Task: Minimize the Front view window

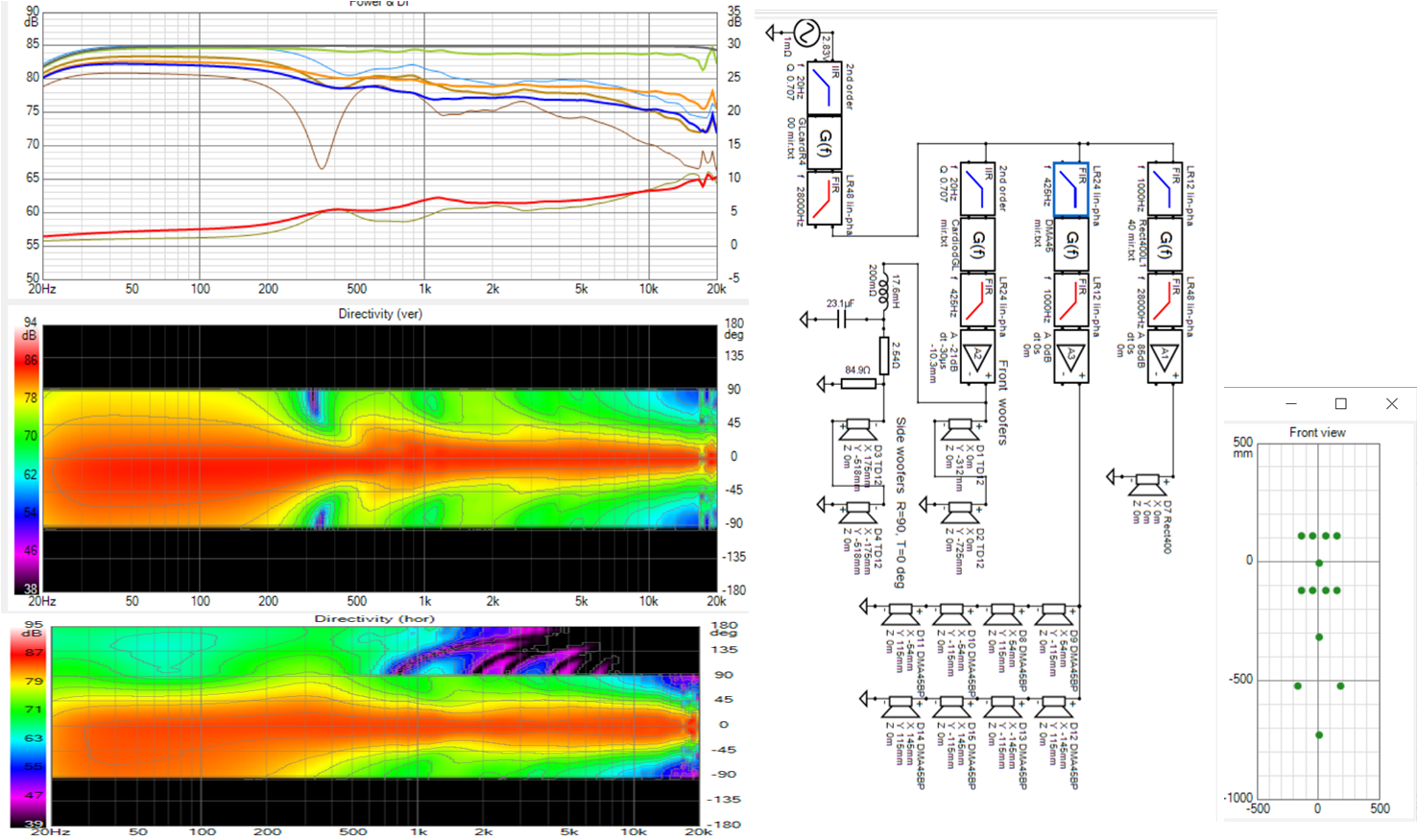Action: 1290,404
